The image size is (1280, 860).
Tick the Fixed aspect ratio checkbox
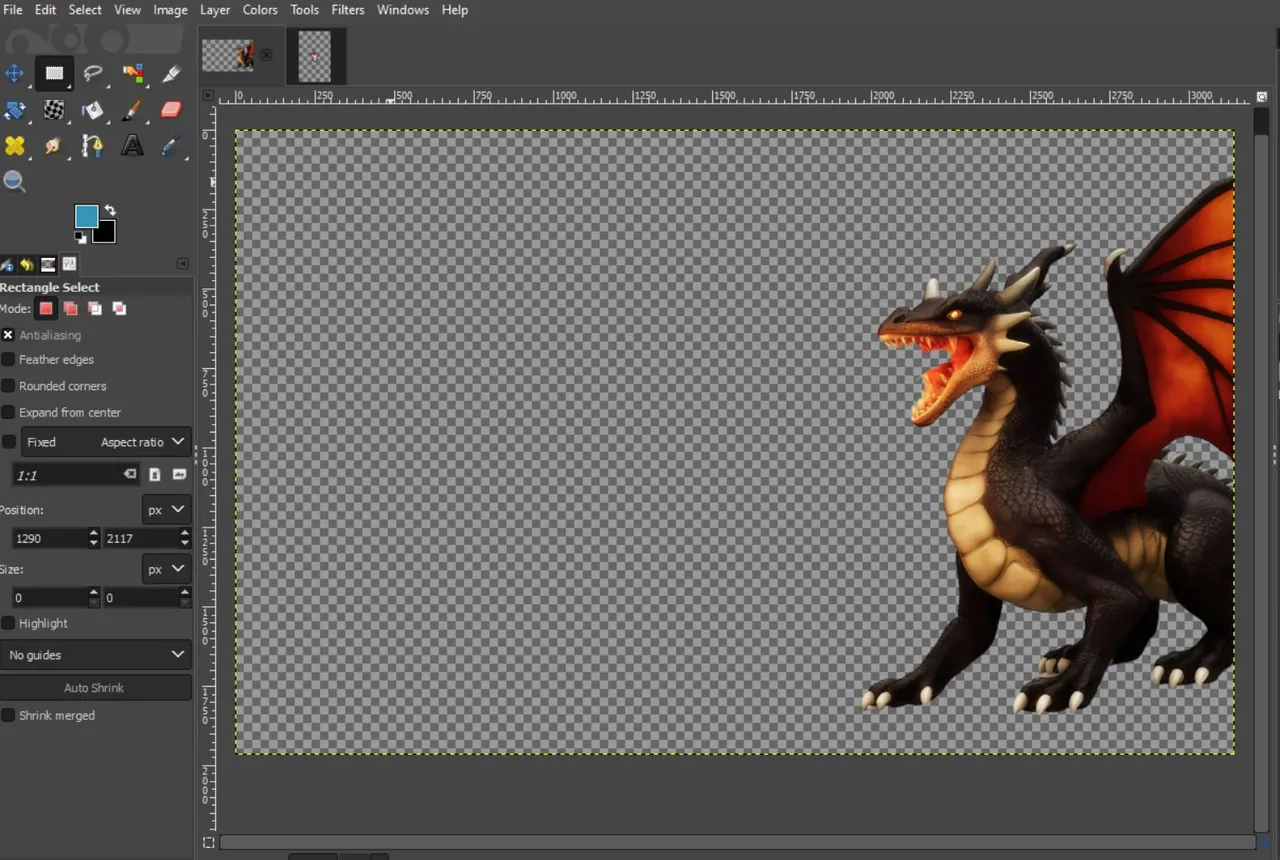[8, 442]
